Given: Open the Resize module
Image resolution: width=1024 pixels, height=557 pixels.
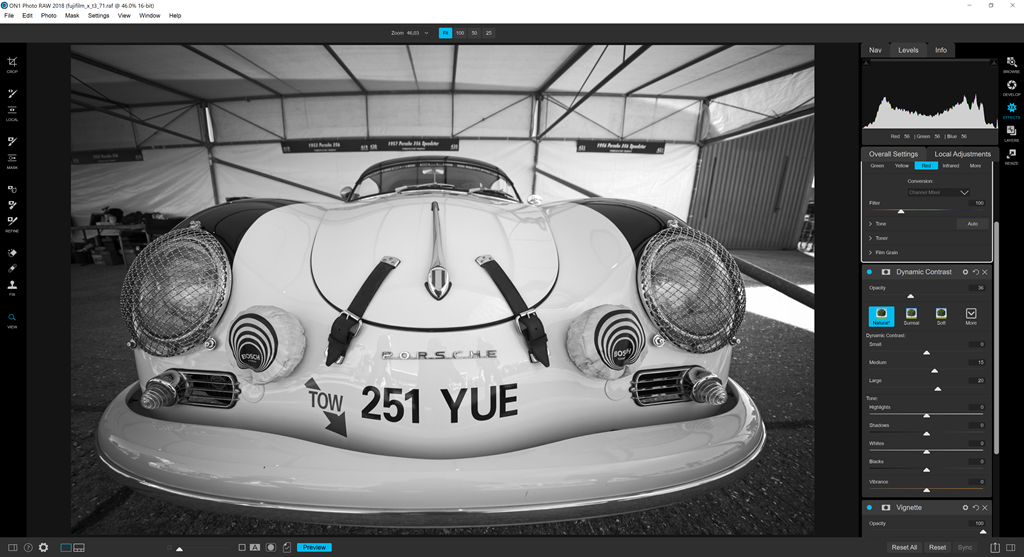Looking at the screenshot, I should pos(1011,155).
